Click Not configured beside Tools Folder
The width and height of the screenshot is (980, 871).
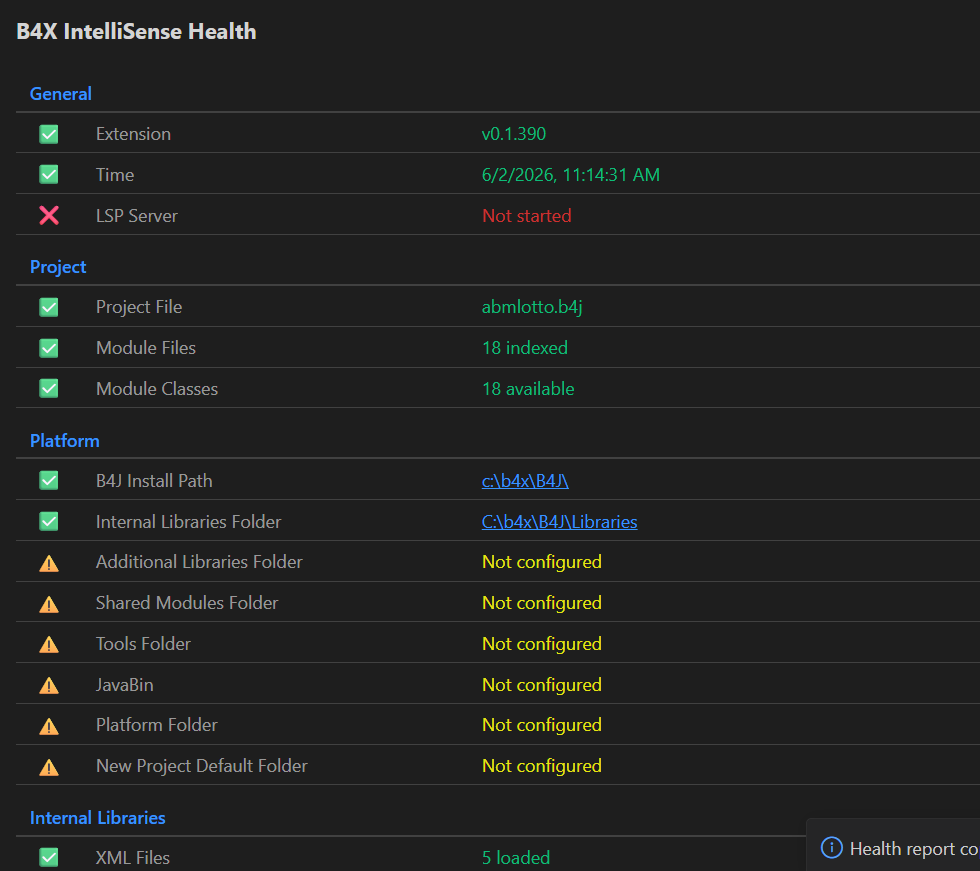pyautogui.click(x=542, y=644)
